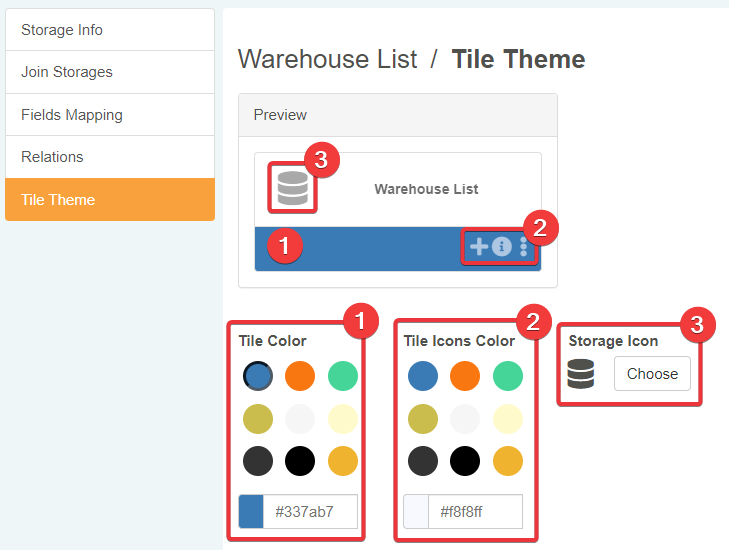Choose the green Tile Color swatch
Screen dimensions: 729x550
tap(343, 376)
